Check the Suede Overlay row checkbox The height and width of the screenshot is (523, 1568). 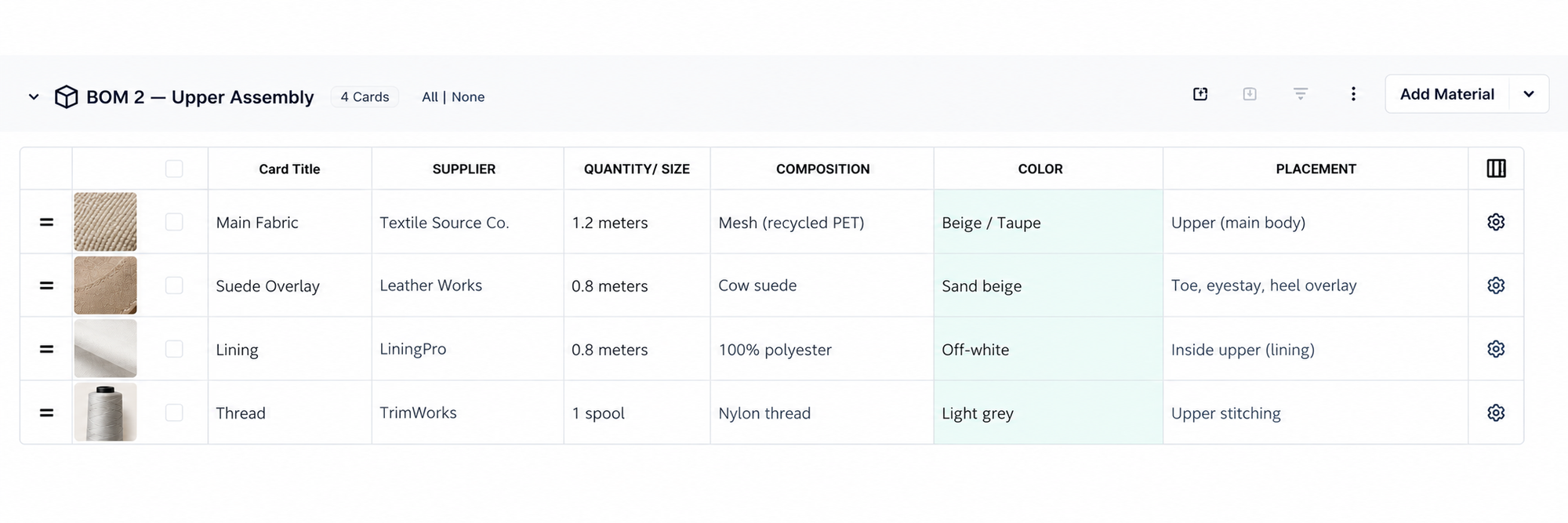tap(174, 285)
